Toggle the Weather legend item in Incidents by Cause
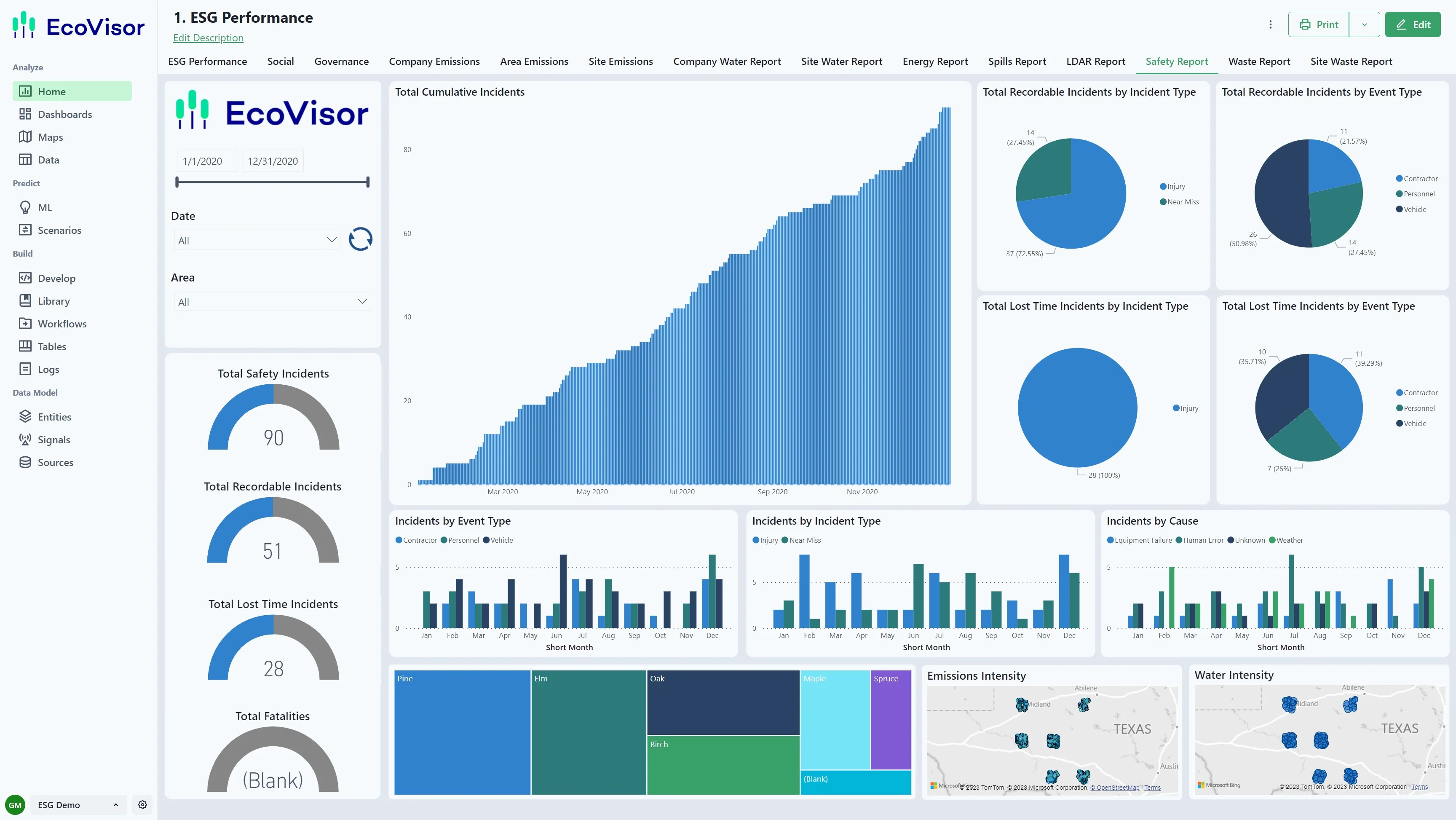The image size is (1456, 820). [x=1289, y=540]
